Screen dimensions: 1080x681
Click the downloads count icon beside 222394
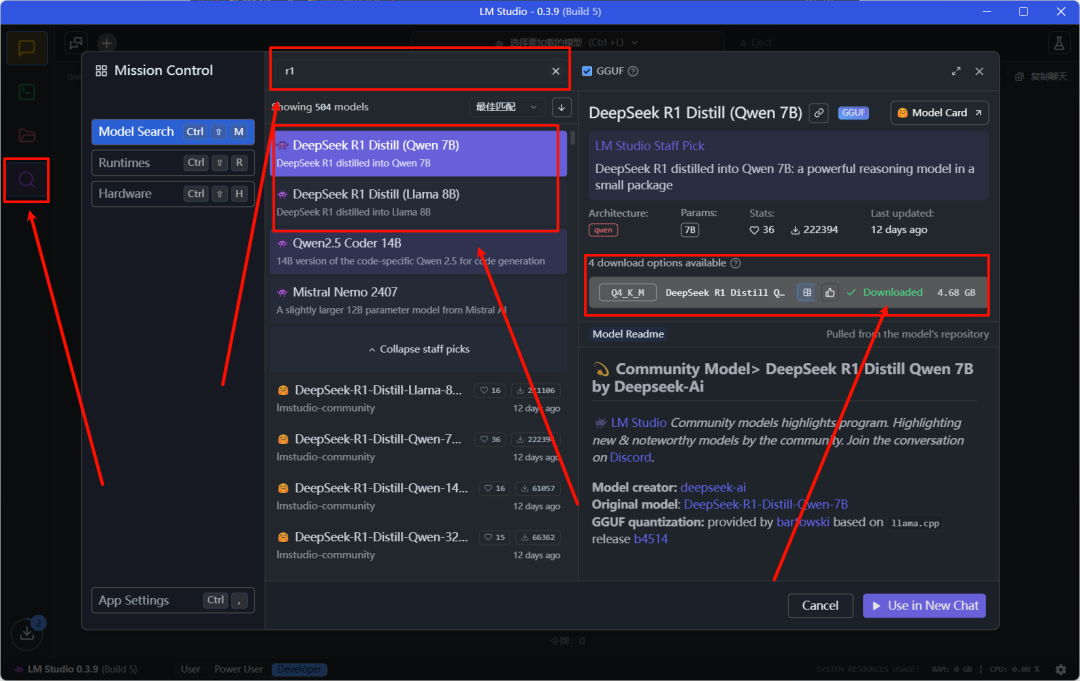(795, 230)
